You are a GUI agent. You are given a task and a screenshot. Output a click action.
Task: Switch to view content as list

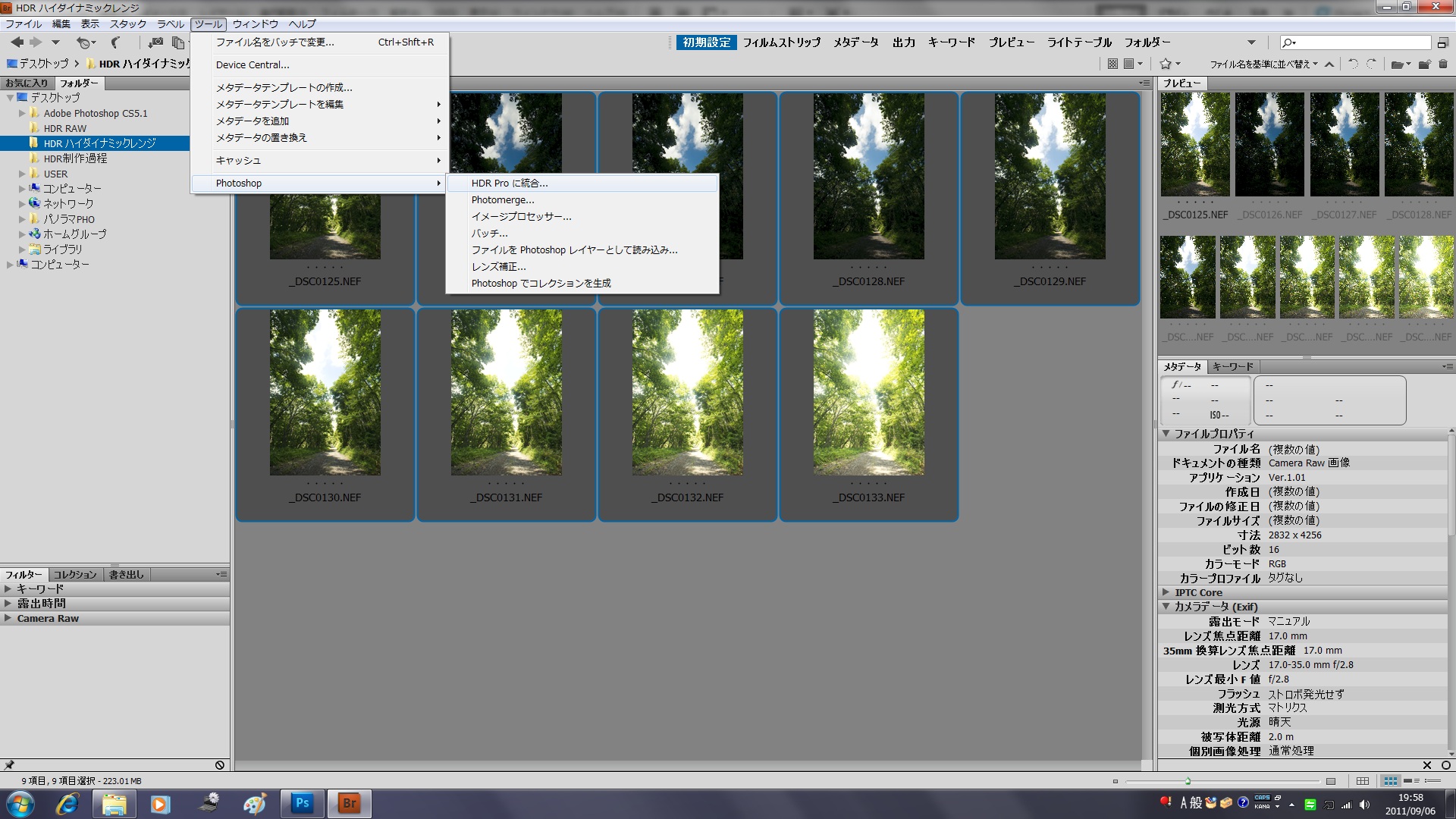point(1432,781)
